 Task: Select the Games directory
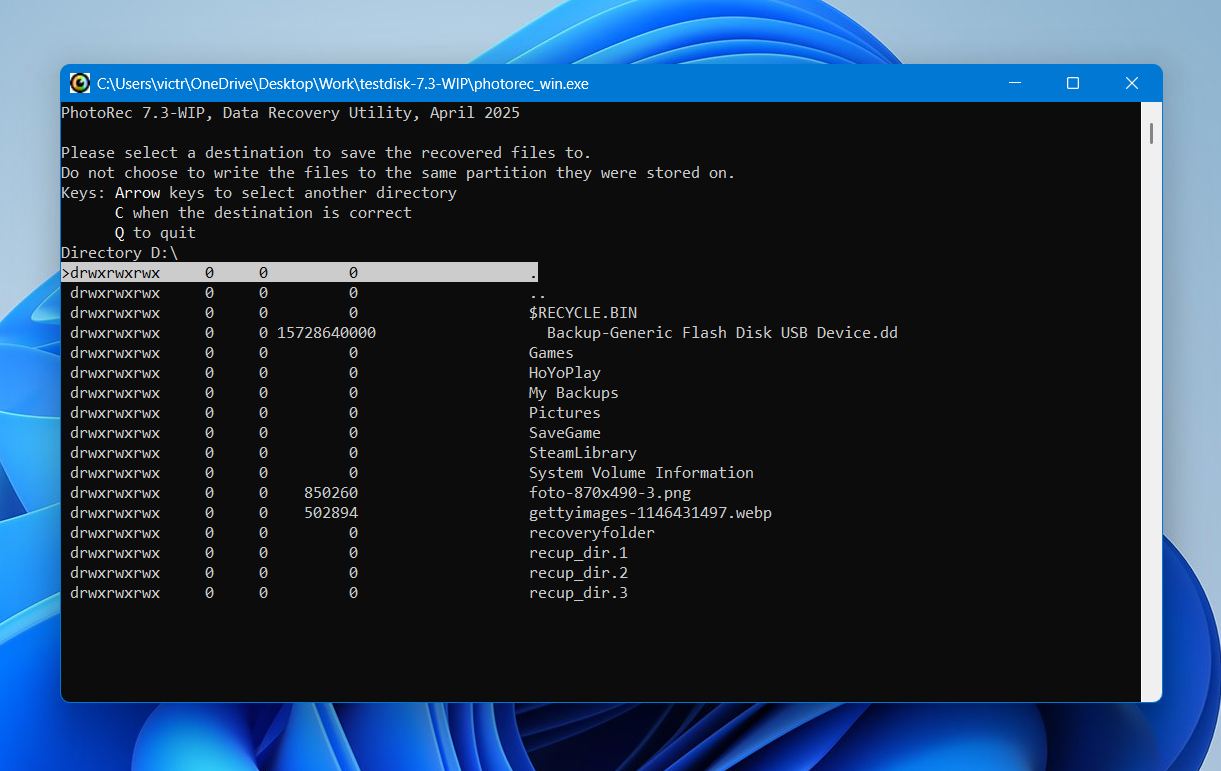(551, 353)
